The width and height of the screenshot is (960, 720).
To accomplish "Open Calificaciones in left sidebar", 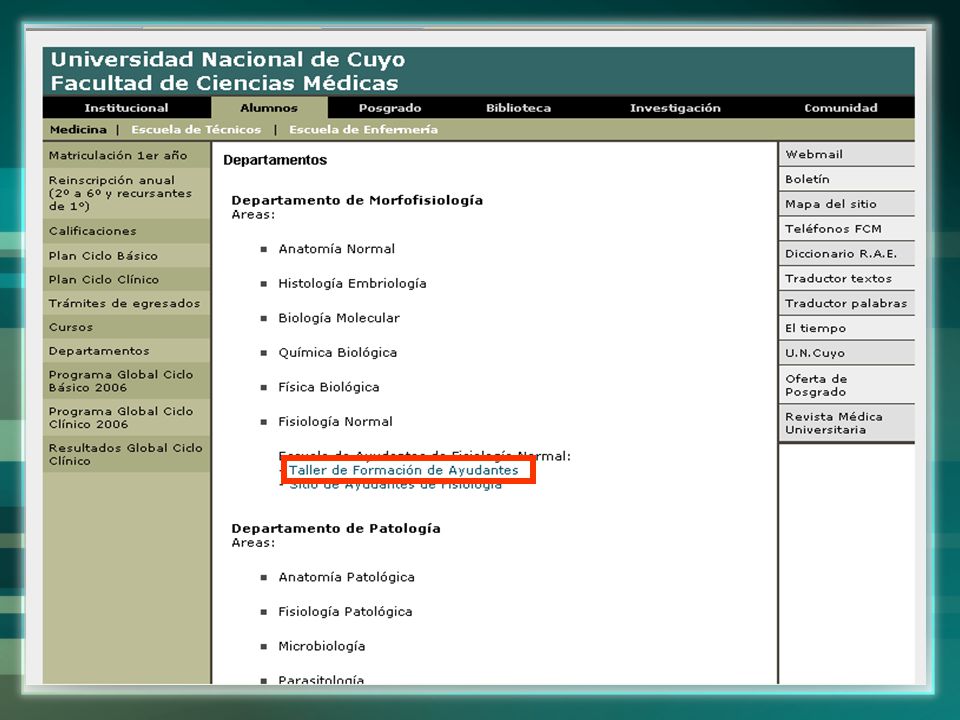I will (x=127, y=231).
